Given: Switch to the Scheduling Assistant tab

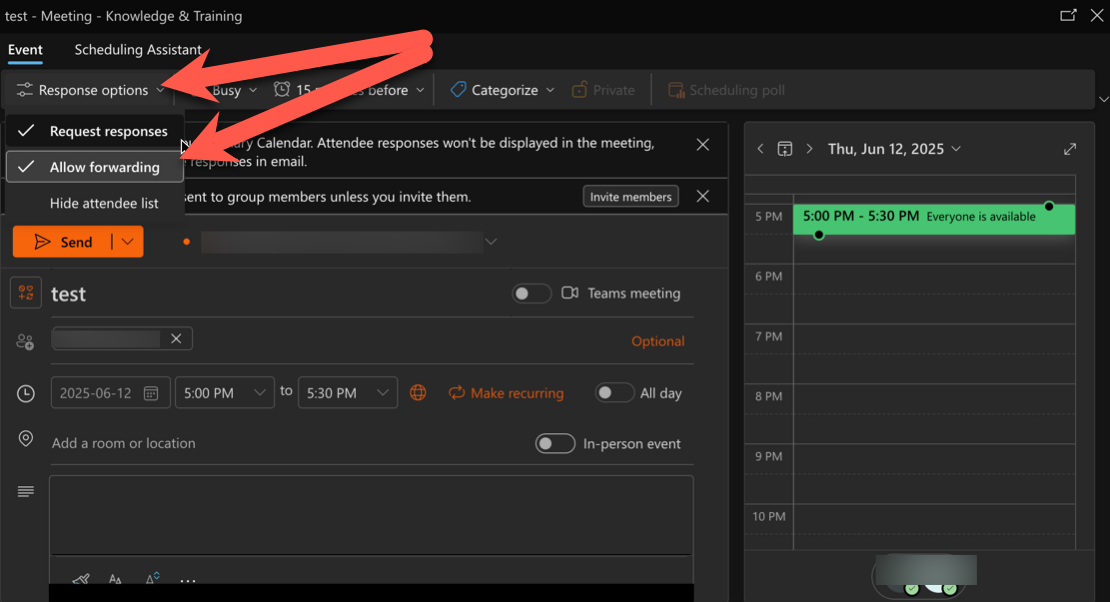Looking at the screenshot, I should (x=138, y=50).
